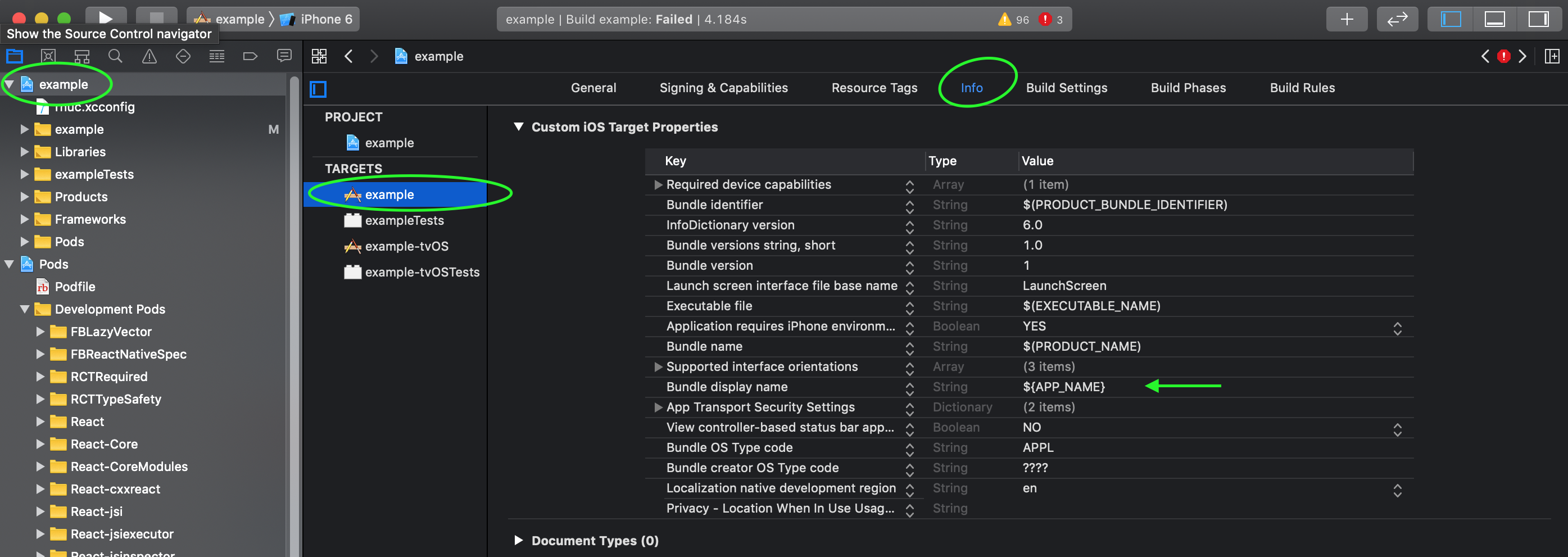Open the Signing & Capabilities tab
The width and height of the screenshot is (1568, 557).
(x=723, y=88)
